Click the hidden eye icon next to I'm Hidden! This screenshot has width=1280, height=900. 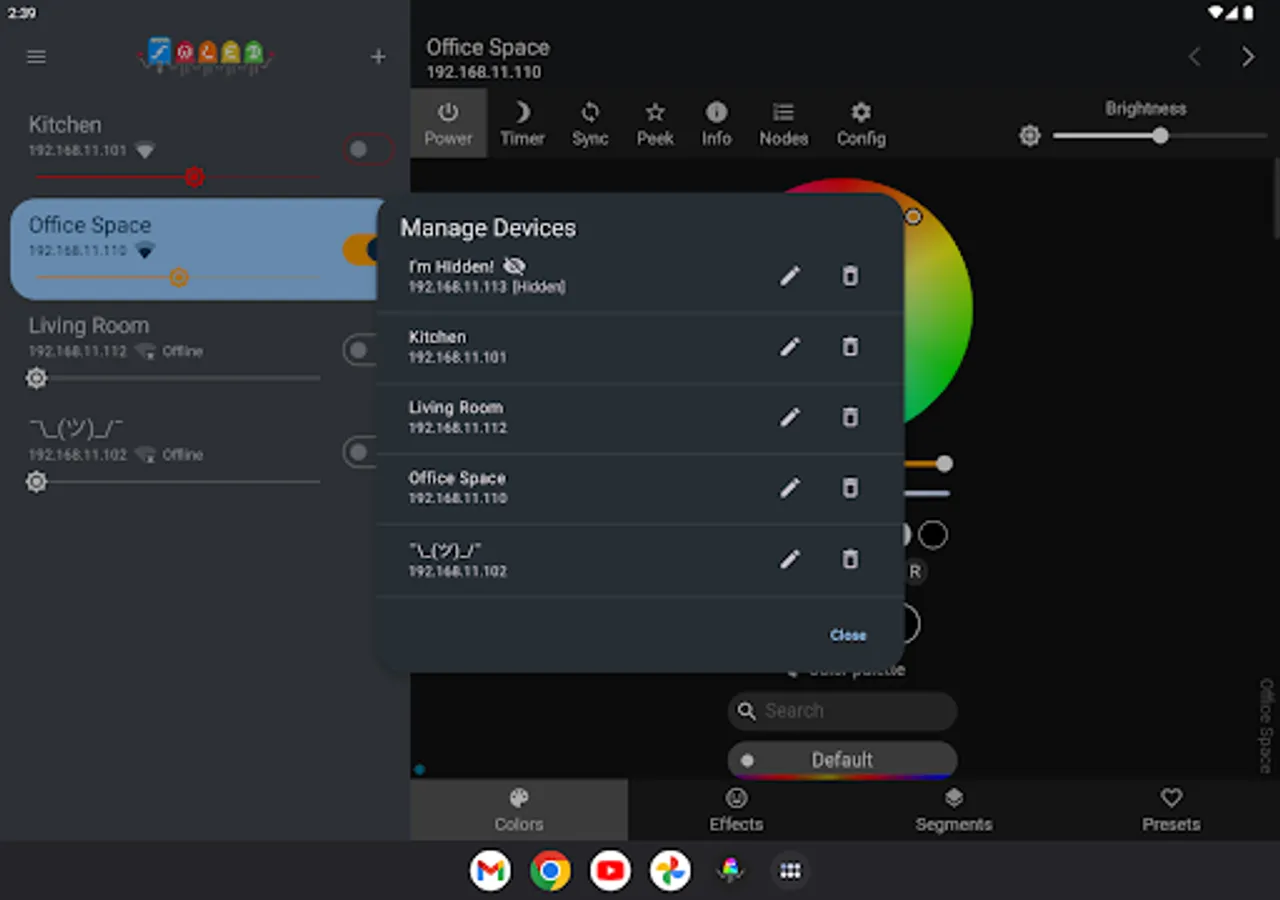tap(514, 266)
